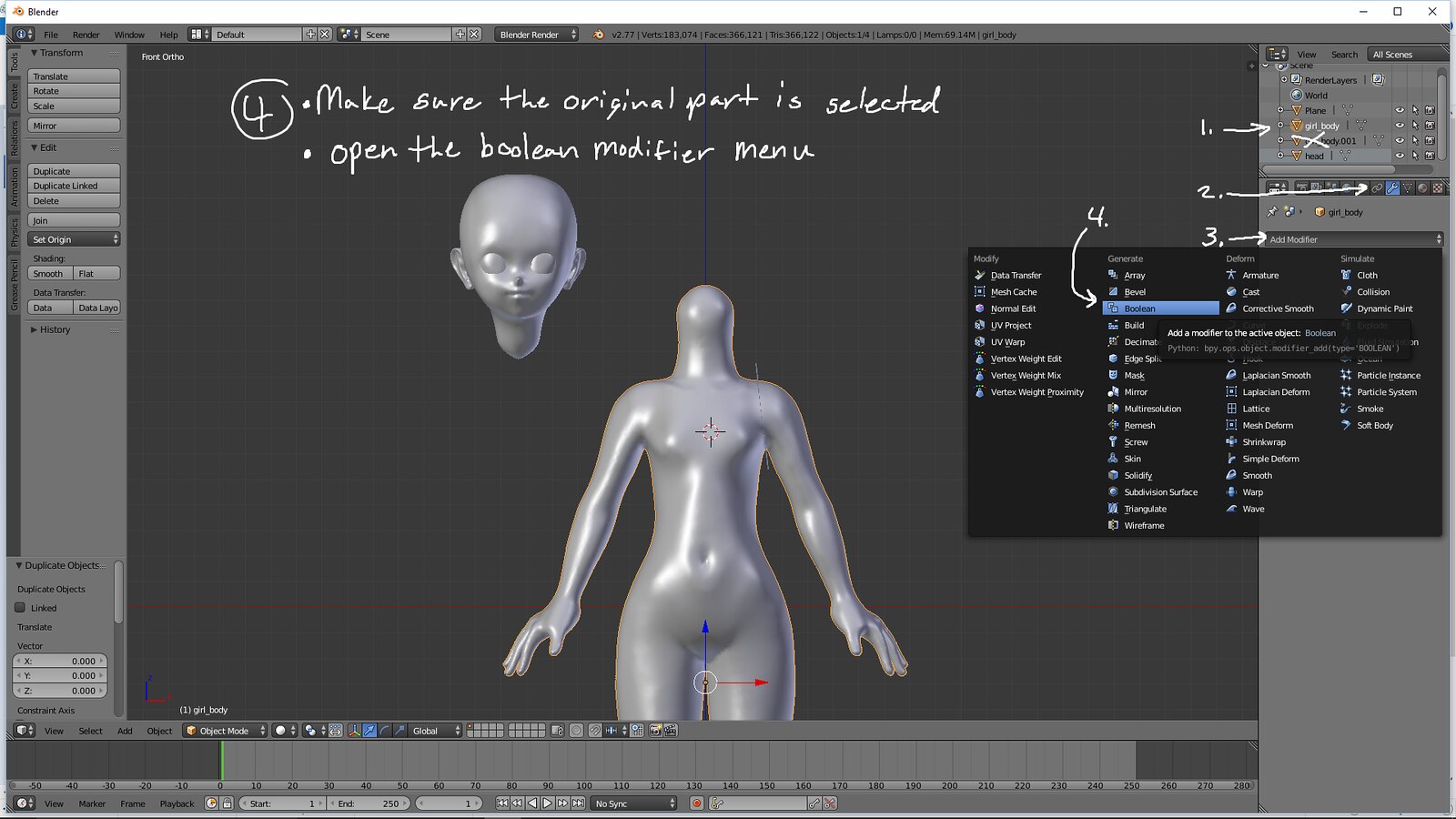Click the OpenGL render image camera icon
The width and height of the screenshot is (1456, 819).
(655, 731)
